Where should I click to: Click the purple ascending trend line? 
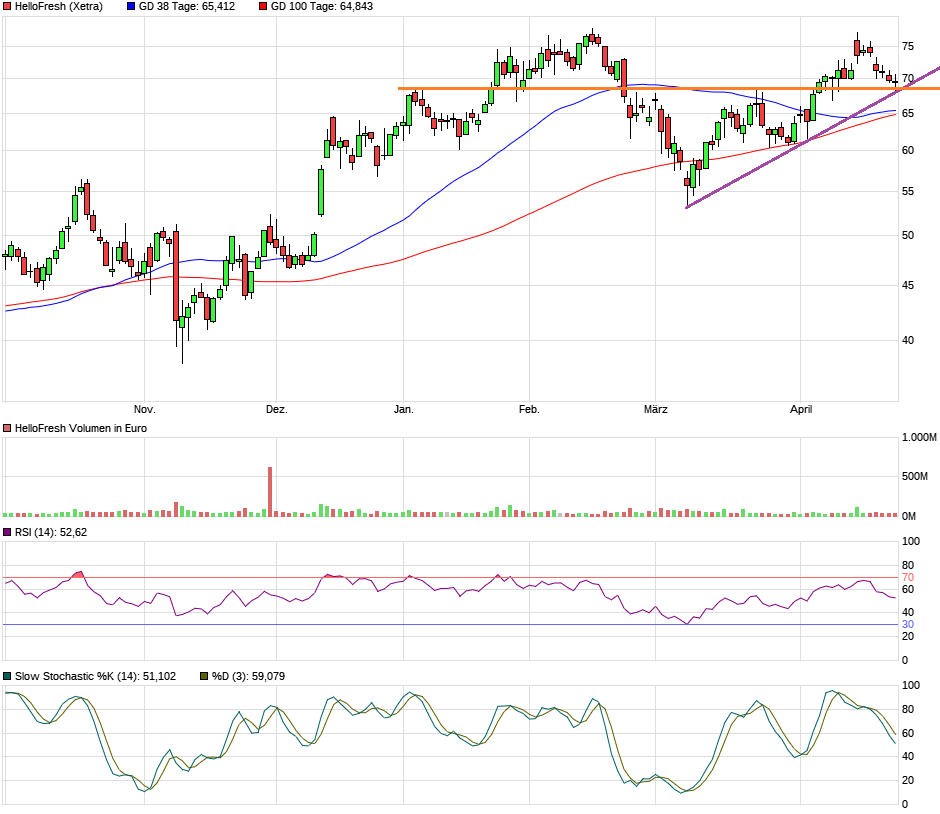pos(813,137)
